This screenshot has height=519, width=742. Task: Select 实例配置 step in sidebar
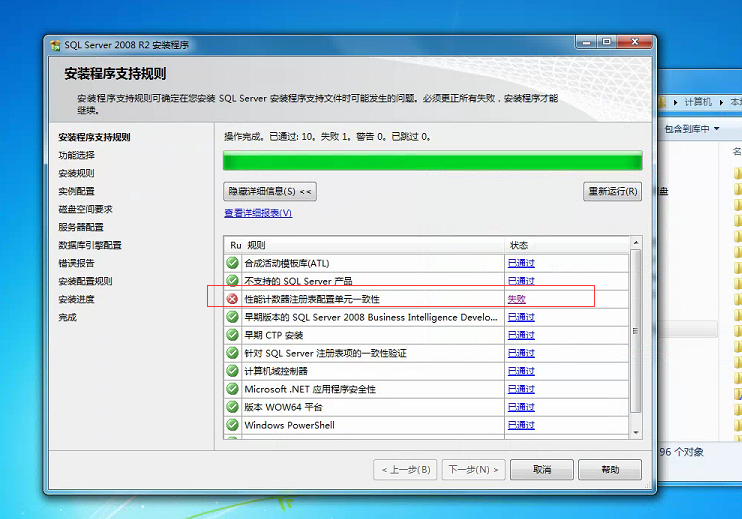pos(76,191)
